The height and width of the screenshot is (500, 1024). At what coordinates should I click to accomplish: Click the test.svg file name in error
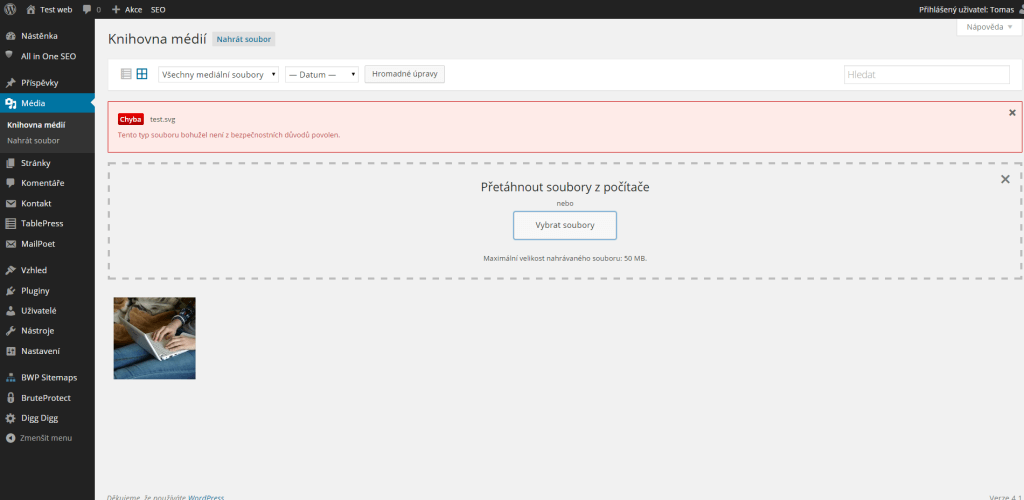coord(163,119)
